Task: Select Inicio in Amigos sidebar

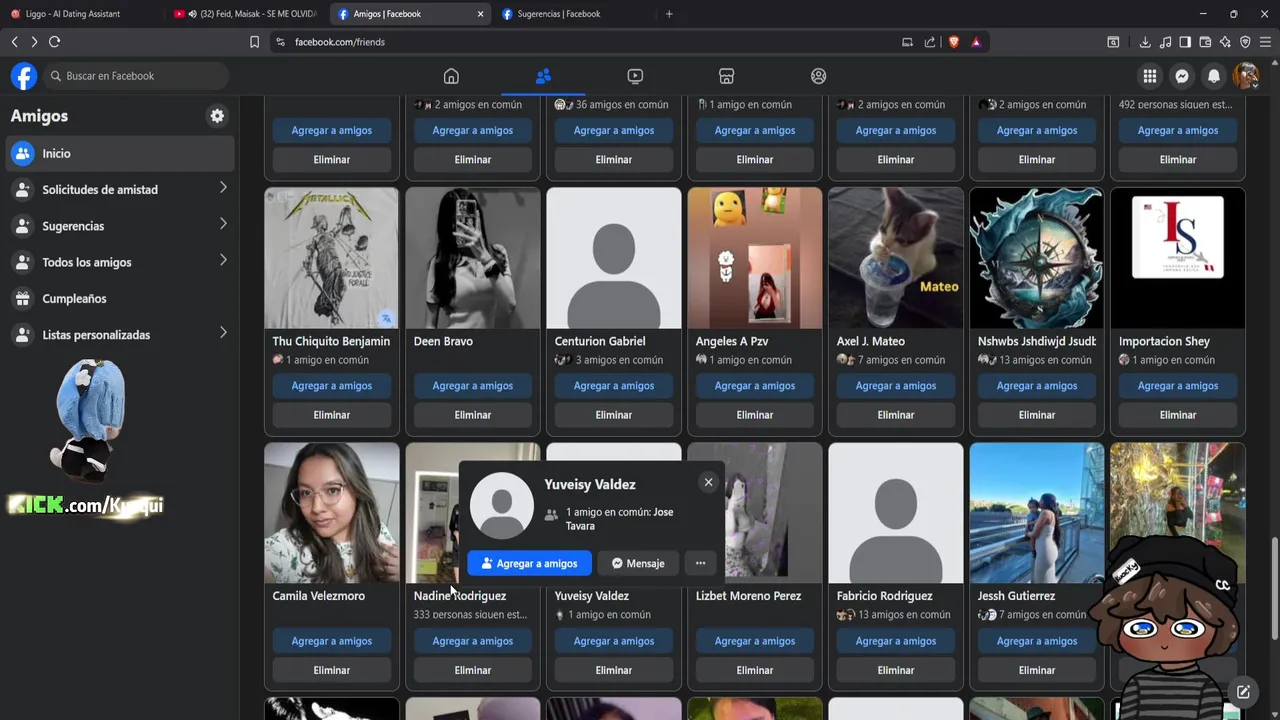Action: tap(120, 154)
